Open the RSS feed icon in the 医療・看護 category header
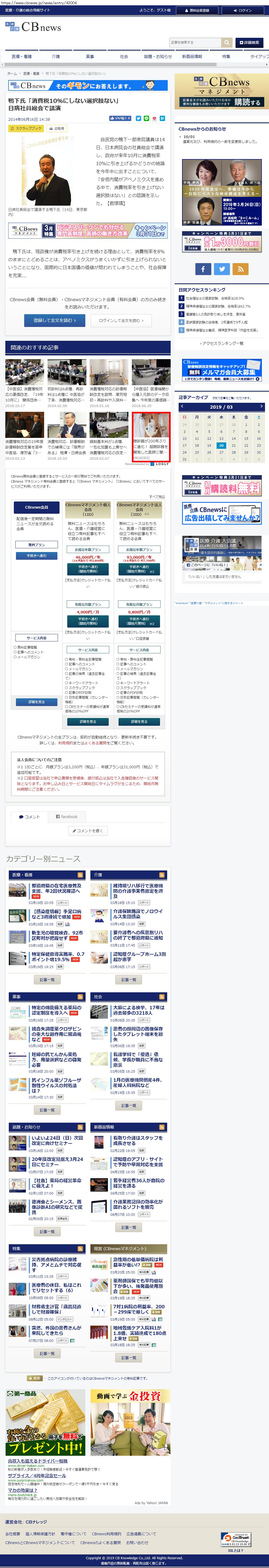Viewport: 269px width, 1568px height. click(80, 875)
